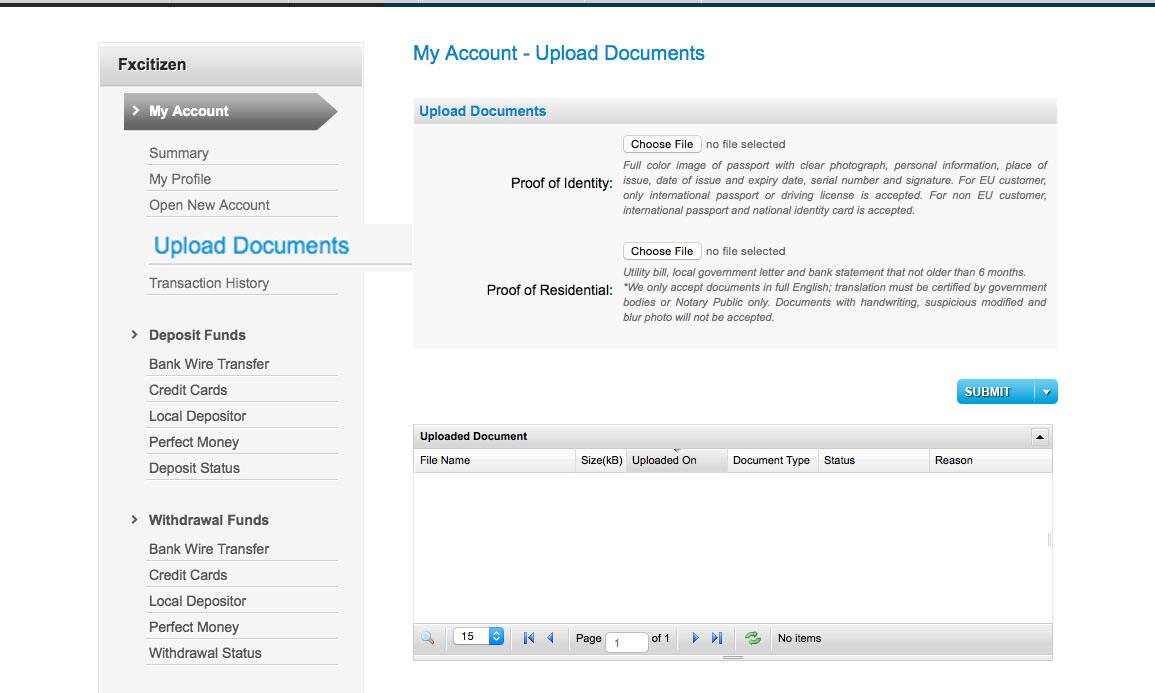Sort the grid by Uploaded On column
The height and width of the screenshot is (693, 1155).
[x=664, y=460]
